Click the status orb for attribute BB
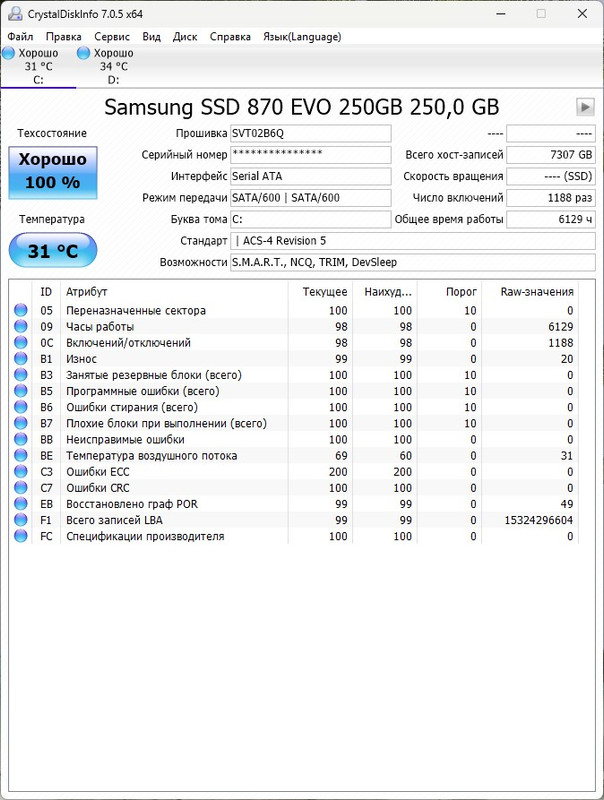The width and height of the screenshot is (604, 800). point(20,439)
